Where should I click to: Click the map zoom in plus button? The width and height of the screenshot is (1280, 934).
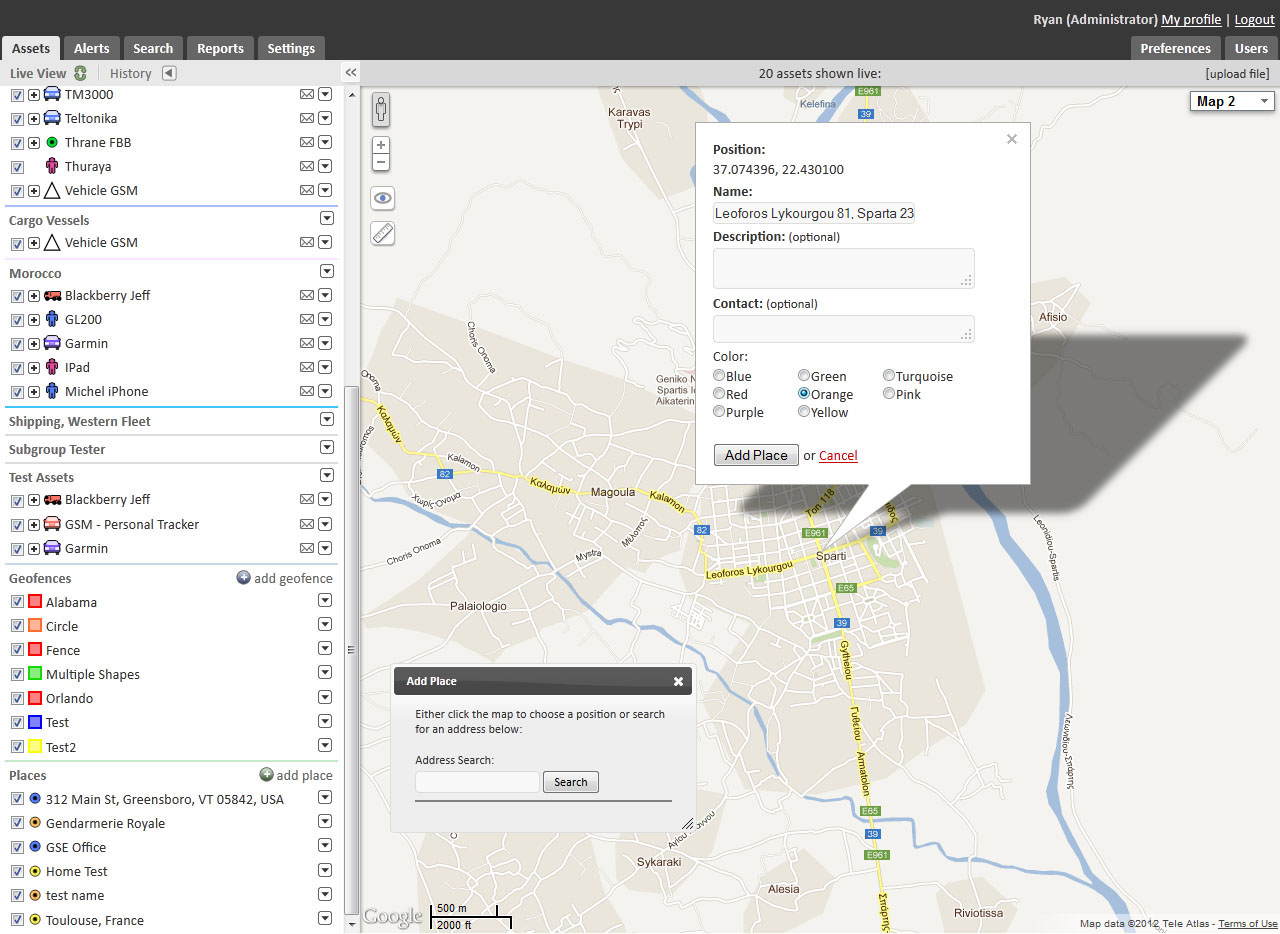381,145
